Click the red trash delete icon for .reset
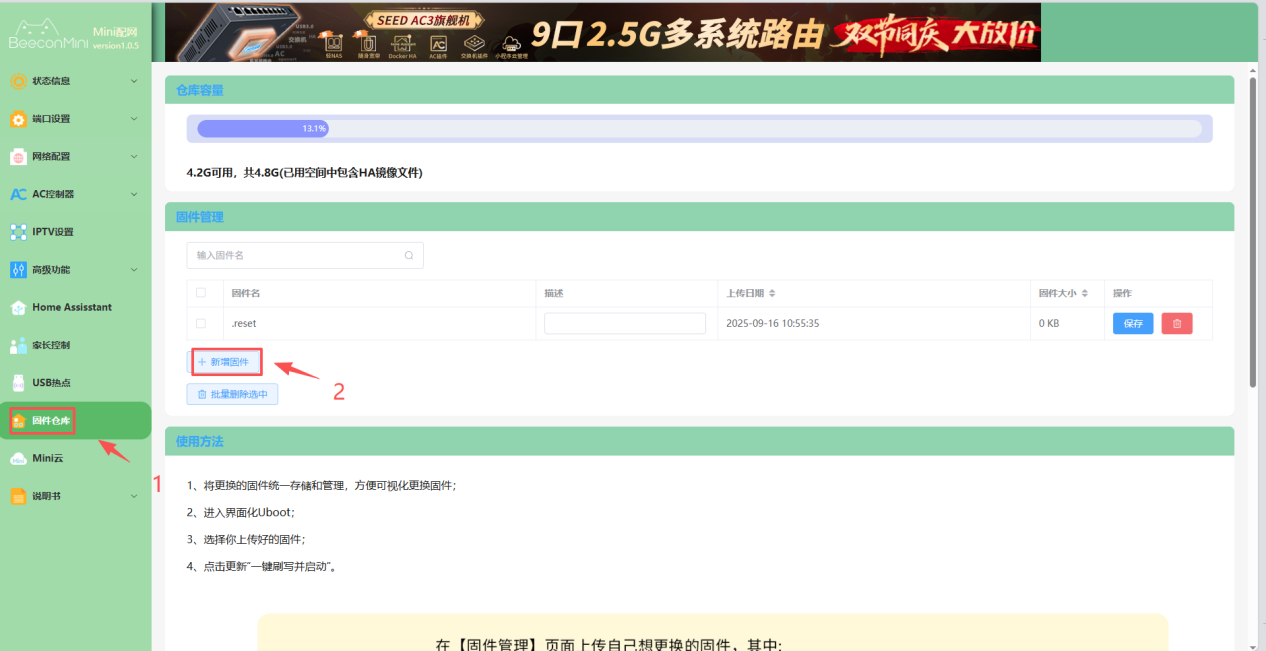Image resolution: width=1266 pixels, height=651 pixels. pos(1177,324)
